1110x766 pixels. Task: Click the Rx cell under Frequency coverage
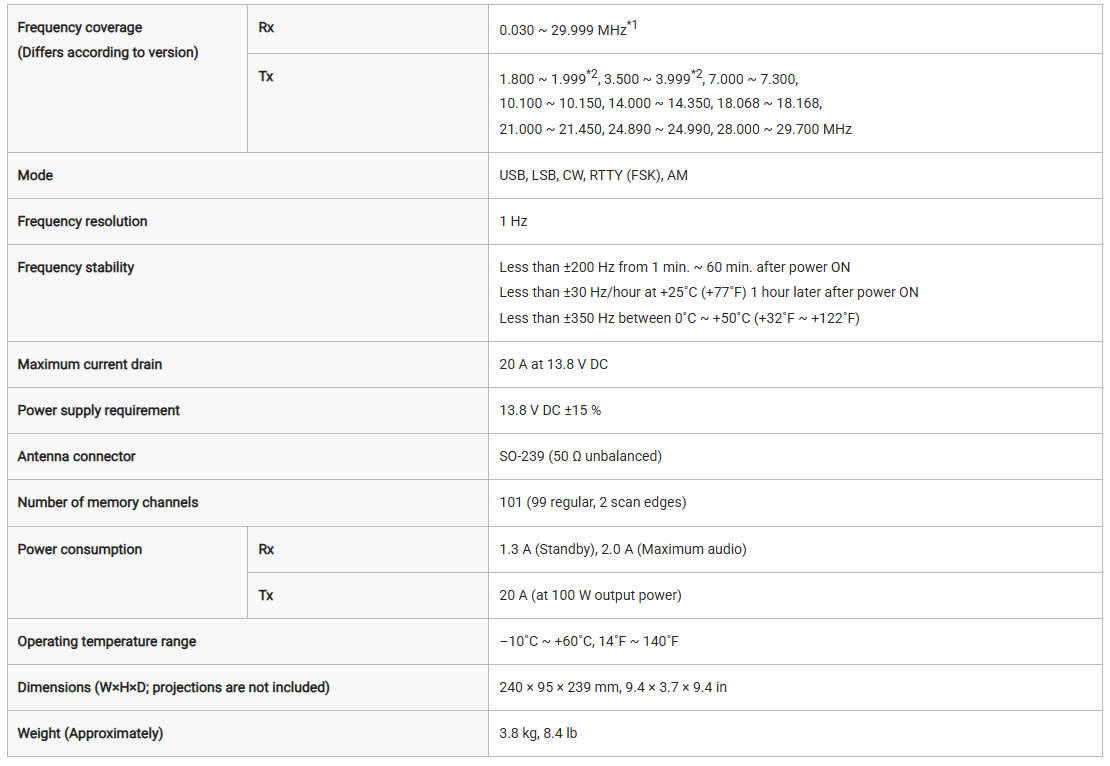(x=266, y=28)
